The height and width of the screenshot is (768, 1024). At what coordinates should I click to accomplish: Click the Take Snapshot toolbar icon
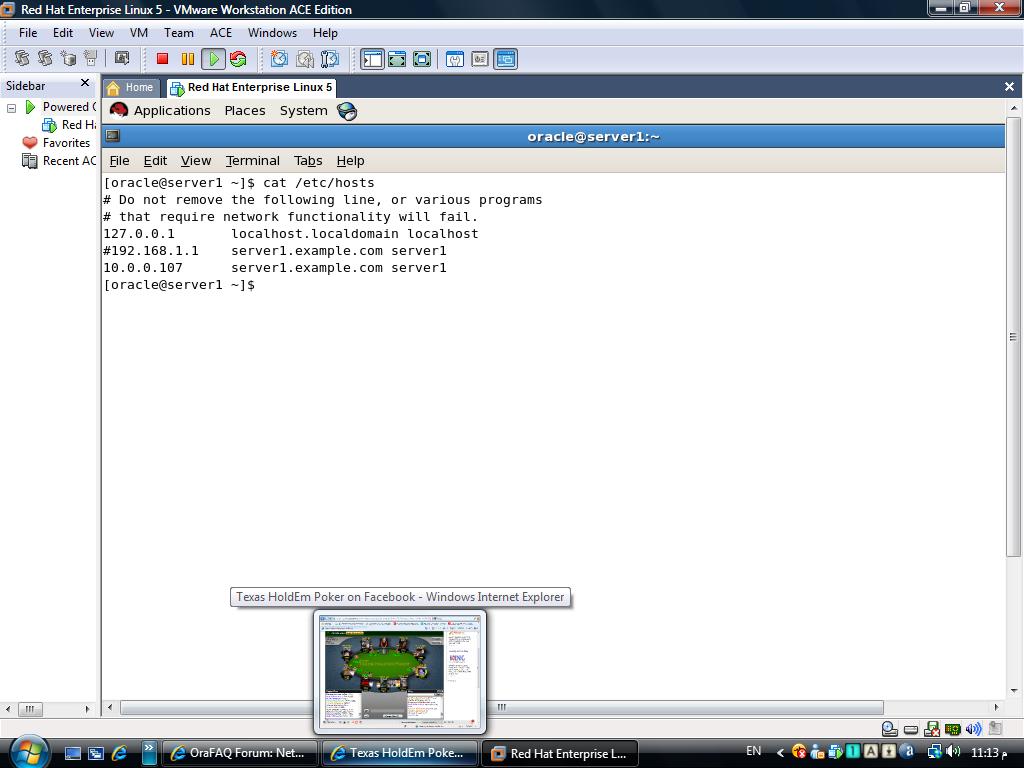(x=279, y=59)
